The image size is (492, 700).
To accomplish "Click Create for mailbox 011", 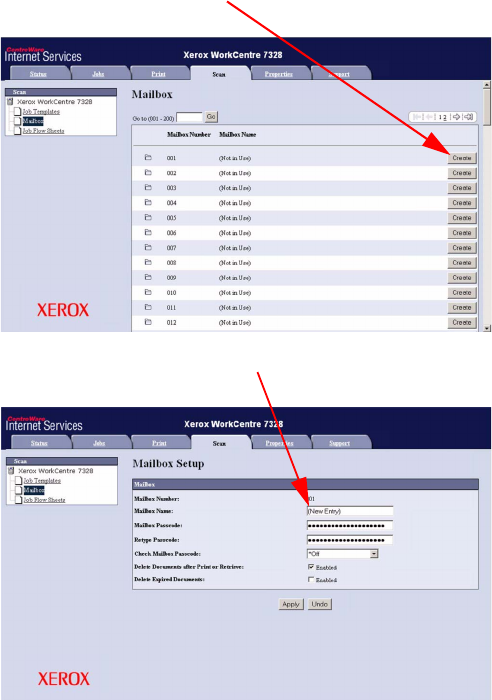I will [462, 308].
